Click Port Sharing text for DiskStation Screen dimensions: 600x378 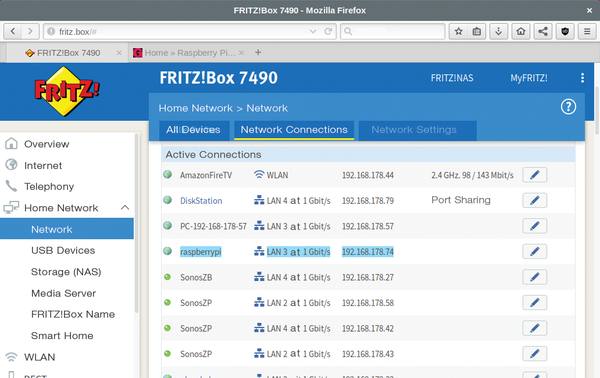click(x=461, y=200)
